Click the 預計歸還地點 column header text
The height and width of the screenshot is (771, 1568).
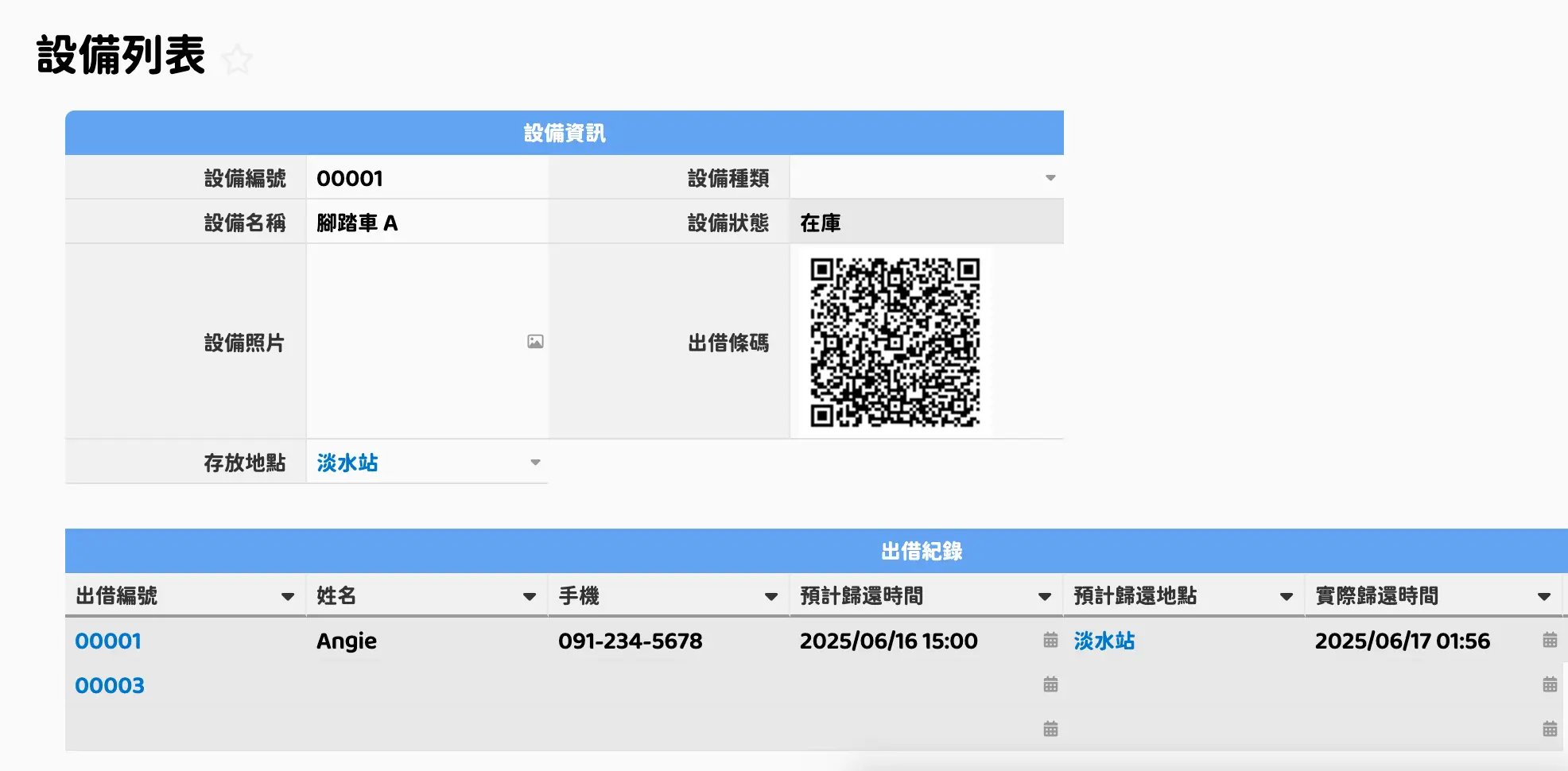(x=1135, y=595)
